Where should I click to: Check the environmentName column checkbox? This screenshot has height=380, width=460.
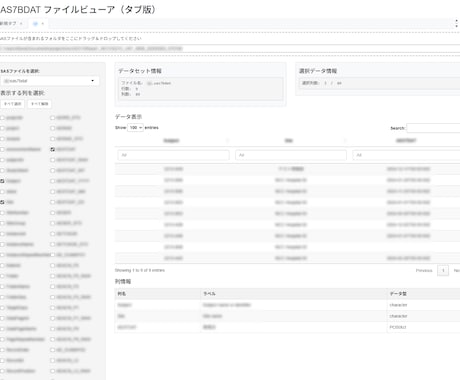pos(2,149)
